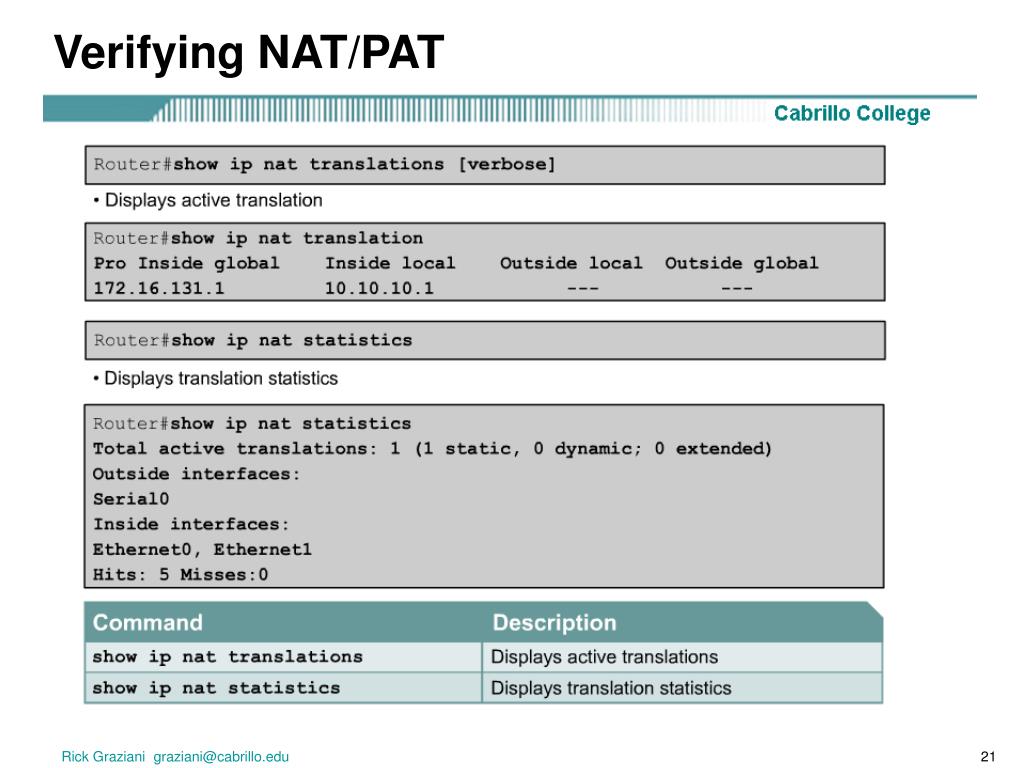Open the graziani@cabrillo.edu email link
1024x768 pixels.
coord(221,756)
